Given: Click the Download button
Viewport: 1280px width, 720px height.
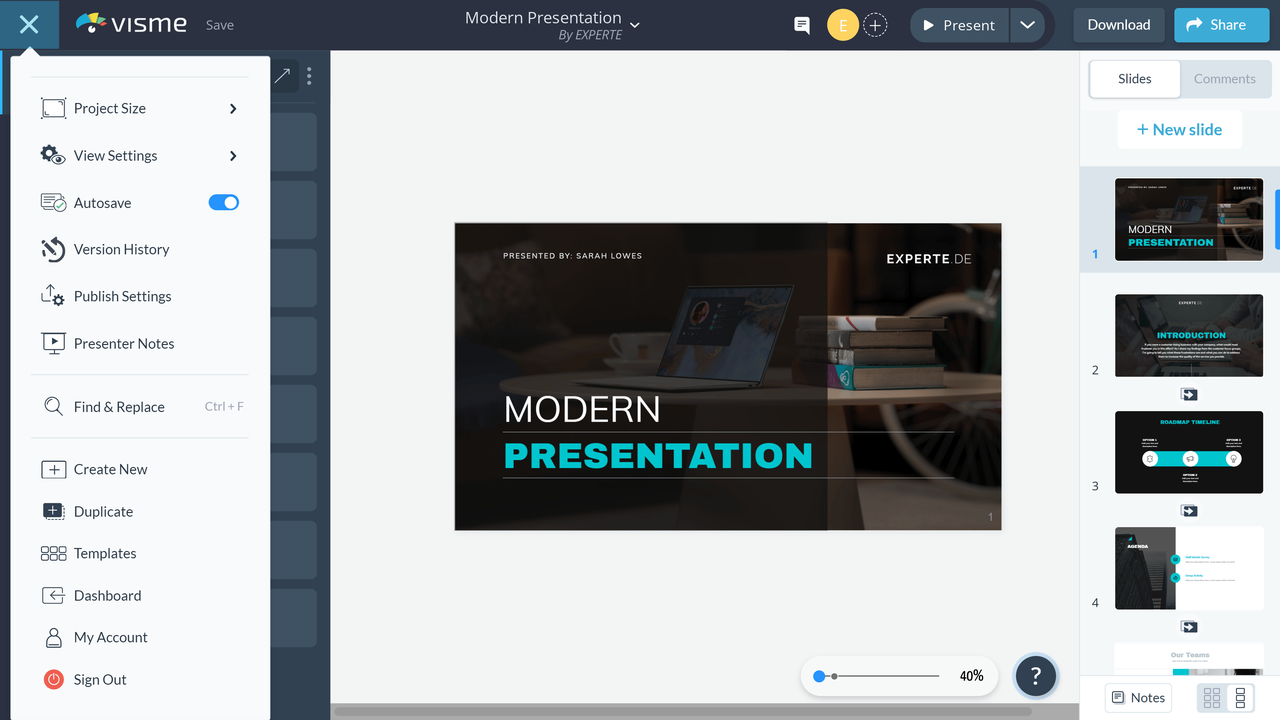Looking at the screenshot, I should 1118,24.
